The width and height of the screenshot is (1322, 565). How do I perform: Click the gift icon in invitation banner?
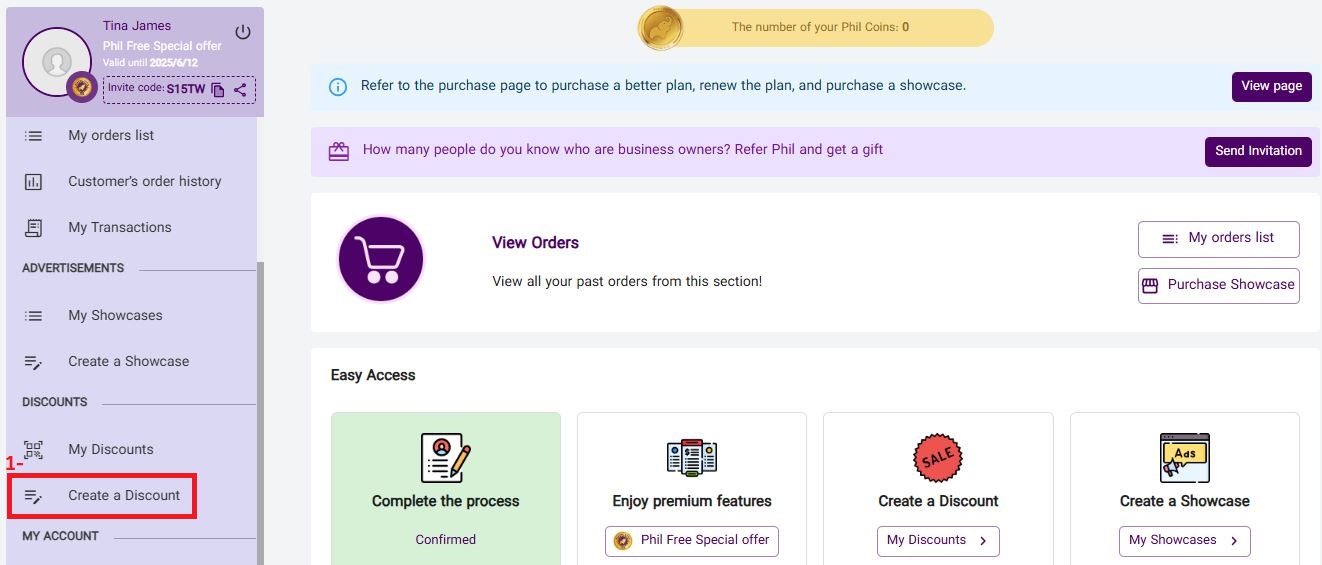pyautogui.click(x=339, y=151)
